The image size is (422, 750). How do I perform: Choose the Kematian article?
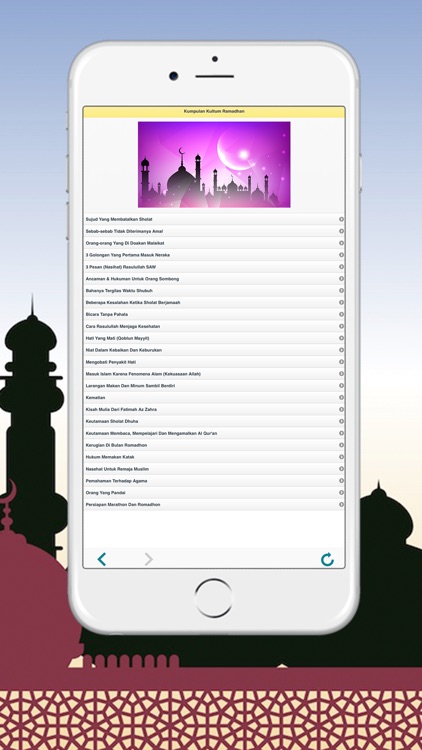(x=214, y=397)
